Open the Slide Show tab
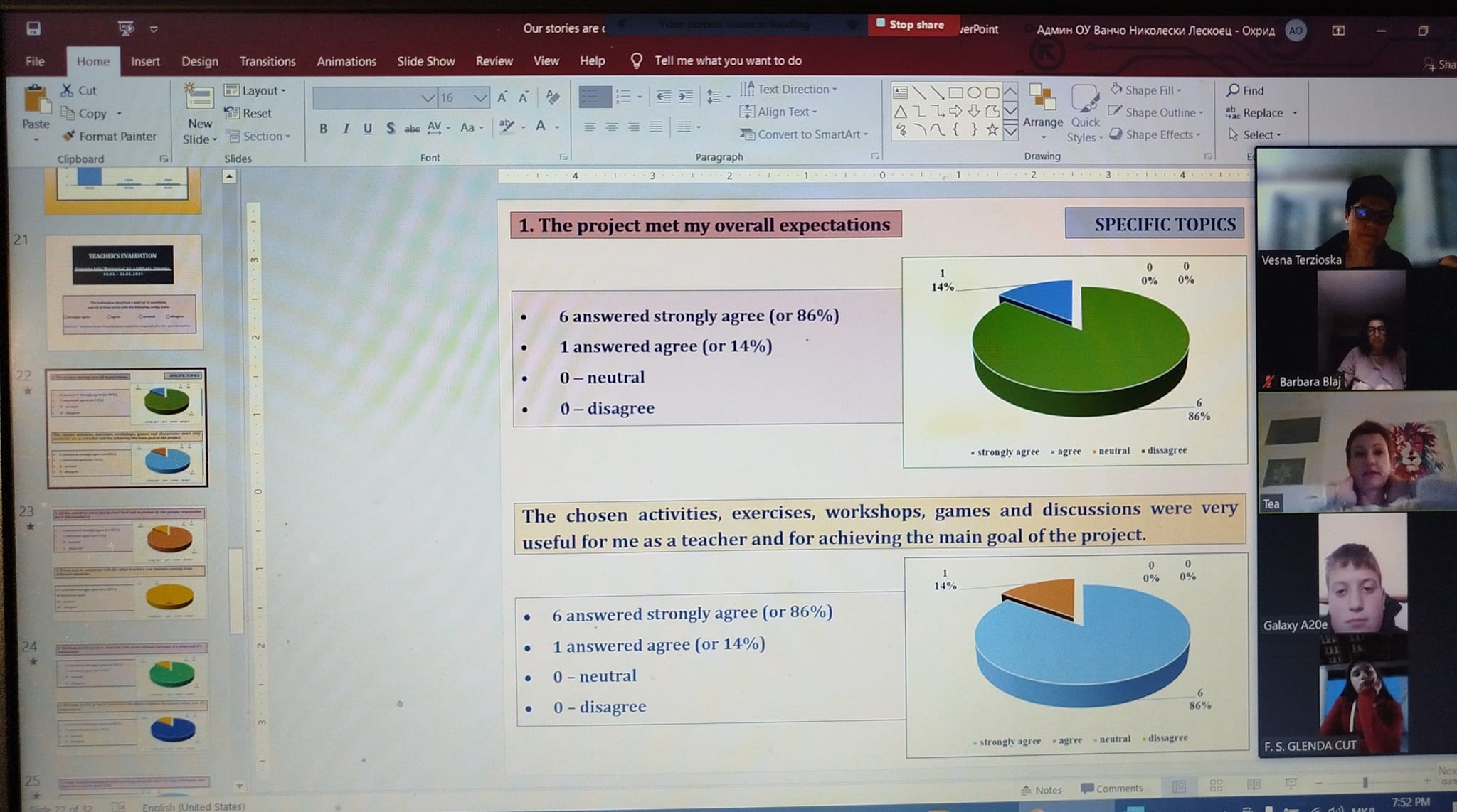Viewport: 1457px width, 812px height. [x=425, y=61]
